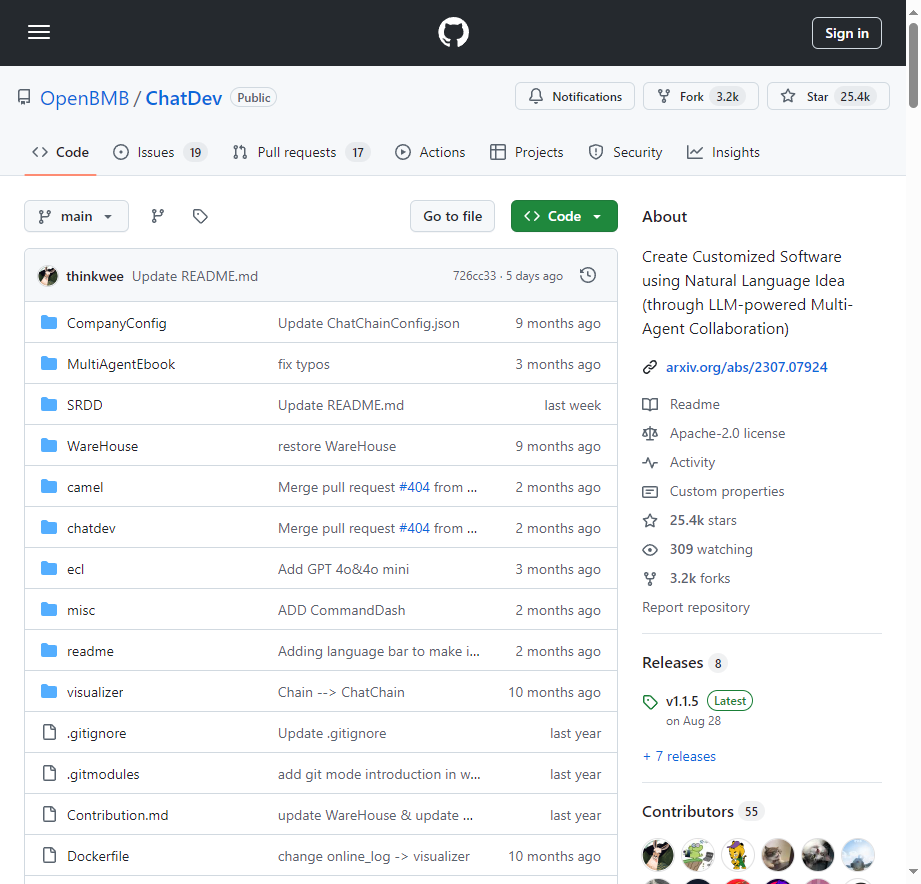921x884 pixels.
Task: Go to GitHub homepage via Octocat logo
Action: pyautogui.click(x=453, y=32)
